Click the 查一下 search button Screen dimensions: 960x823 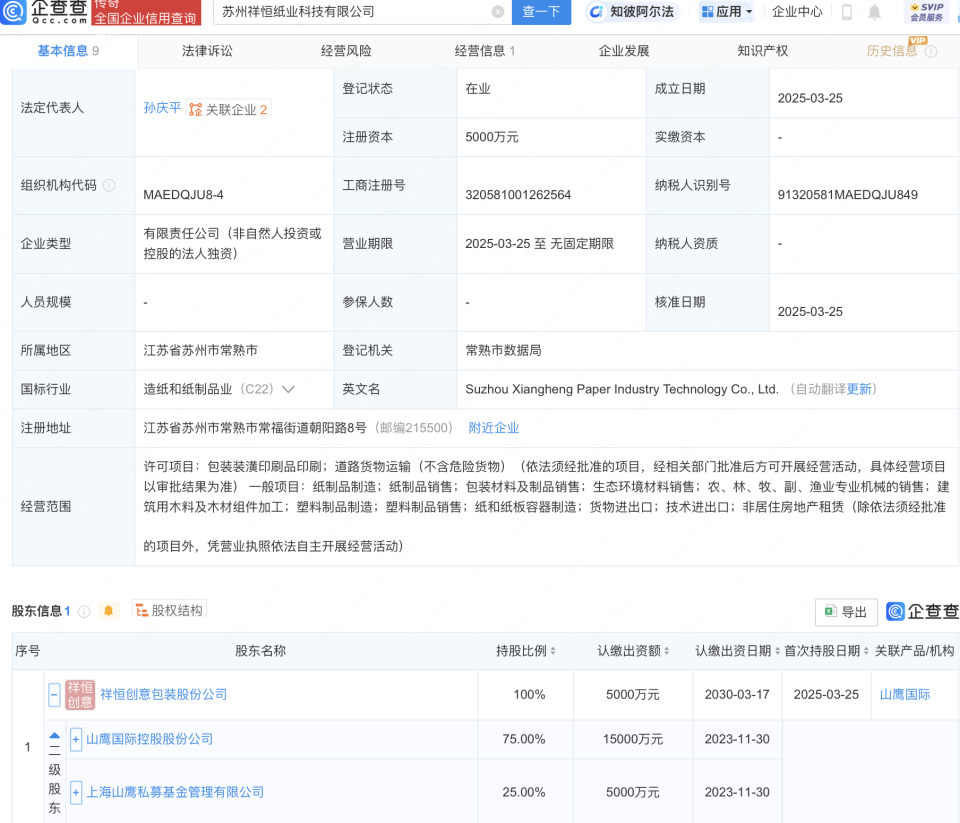541,12
